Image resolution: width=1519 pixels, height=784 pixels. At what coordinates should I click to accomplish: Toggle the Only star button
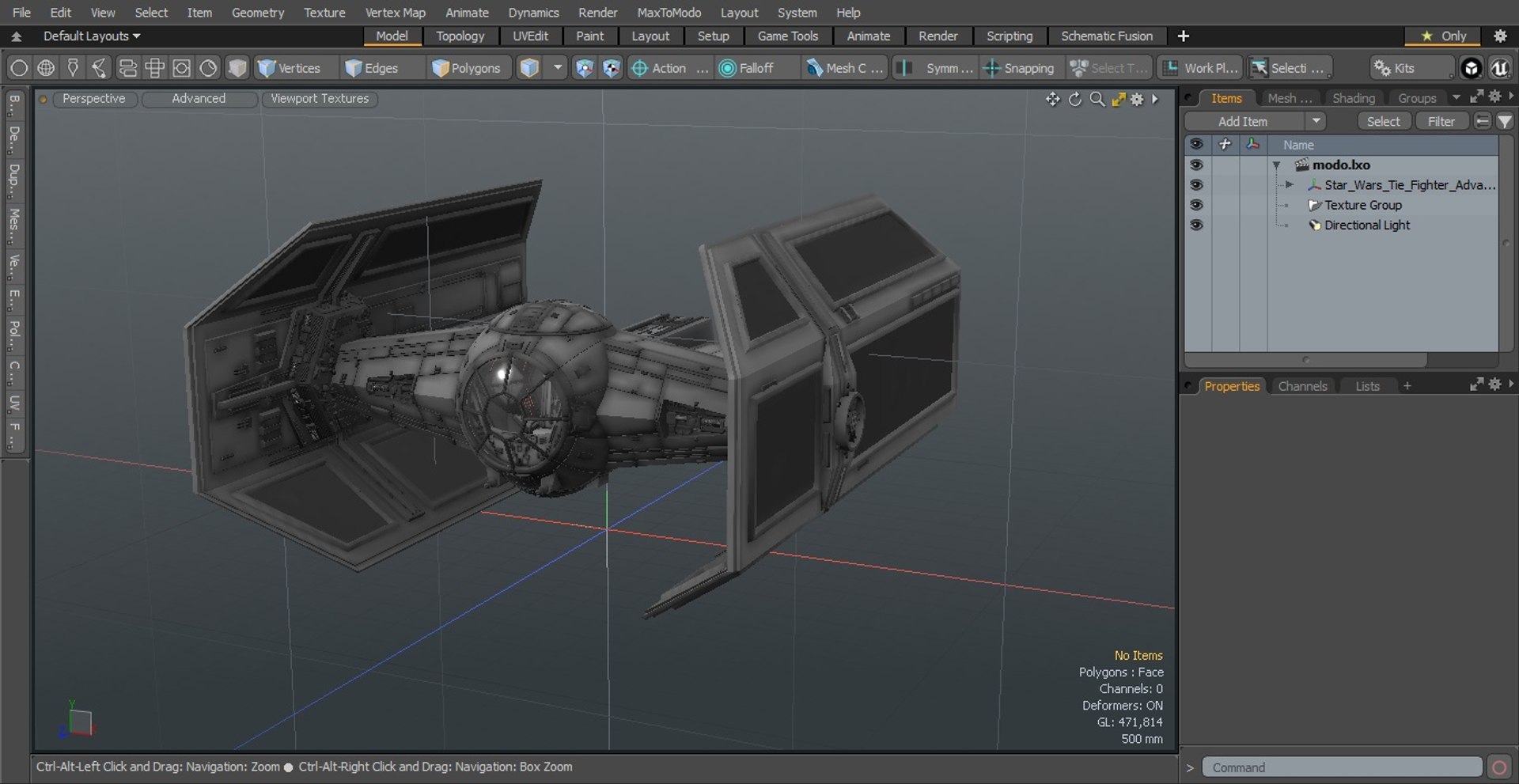click(x=1443, y=36)
